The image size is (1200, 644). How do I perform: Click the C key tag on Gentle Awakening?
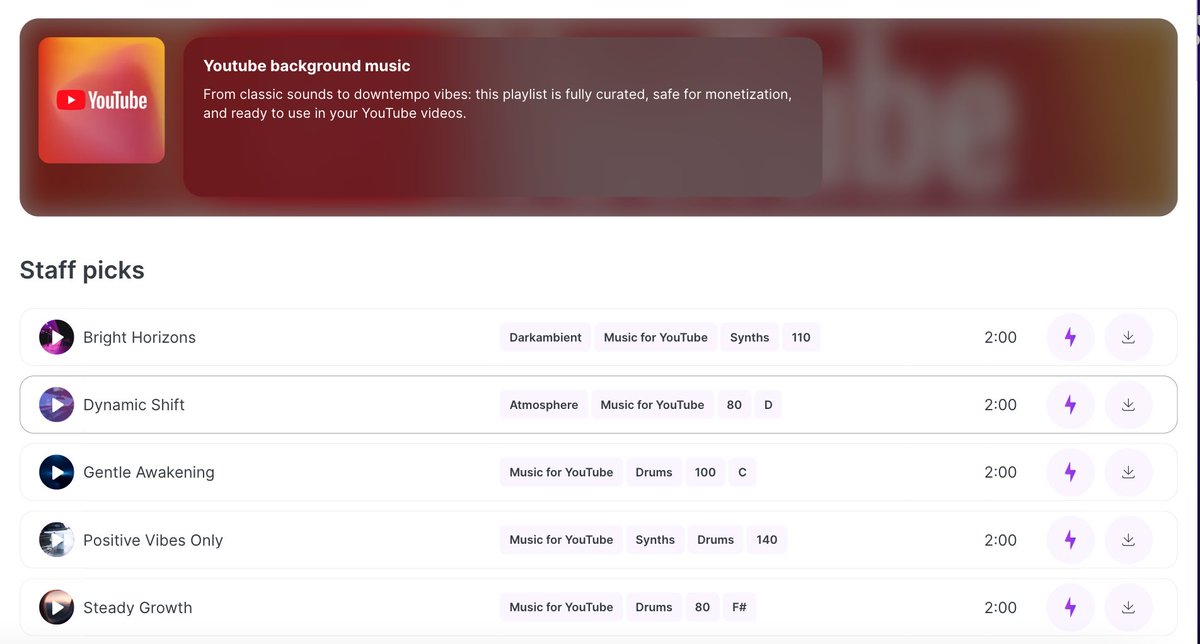tap(742, 472)
